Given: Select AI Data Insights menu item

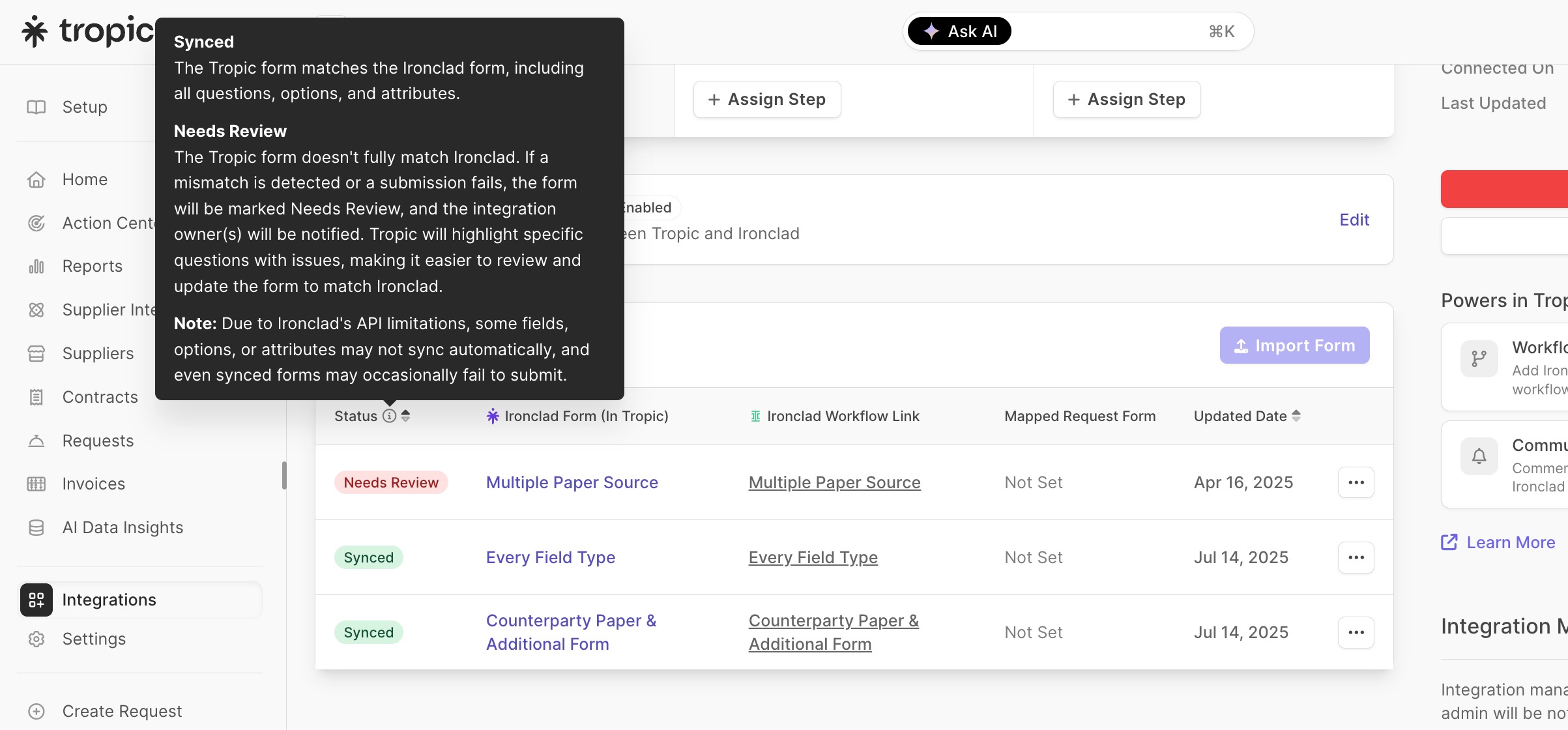Looking at the screenshot, I should pyautogui.click(x=123, y=527).
